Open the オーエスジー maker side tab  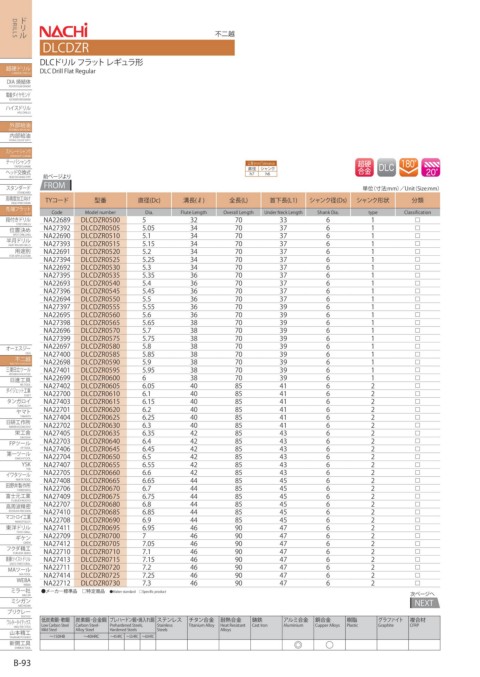coord(16,349)
